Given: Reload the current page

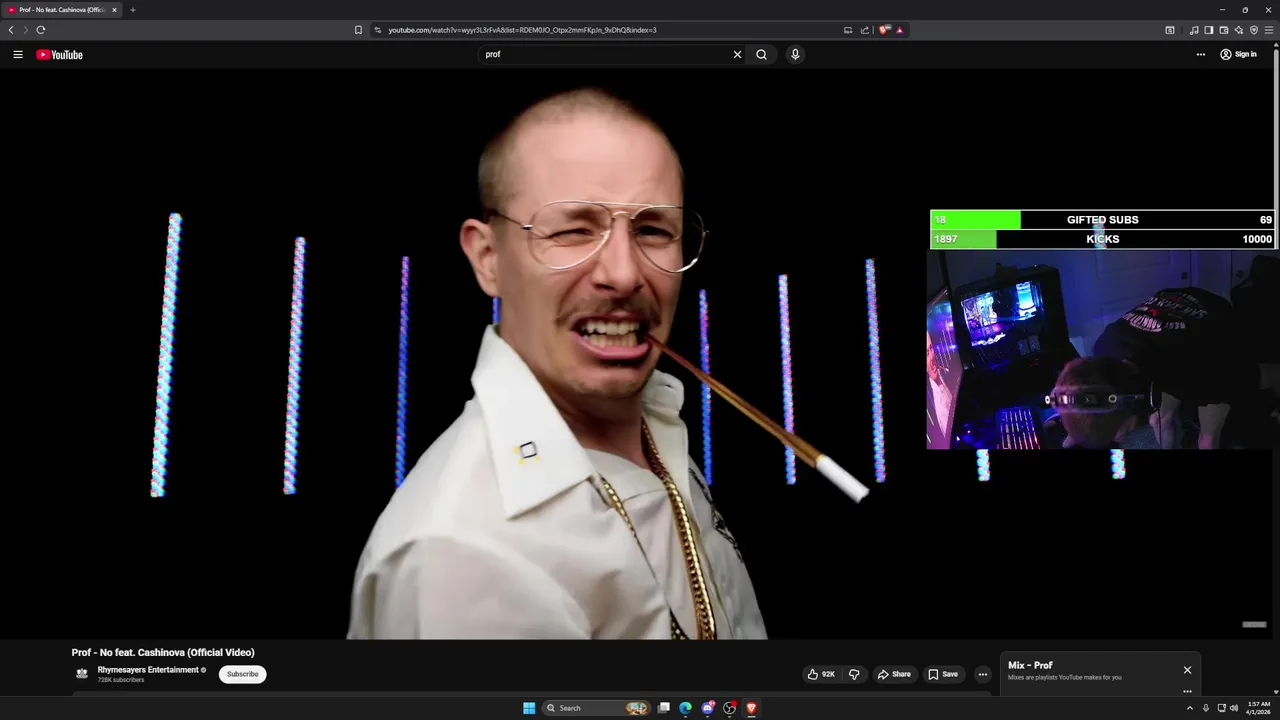Looking at the screenshot, I should pos(41,30).
